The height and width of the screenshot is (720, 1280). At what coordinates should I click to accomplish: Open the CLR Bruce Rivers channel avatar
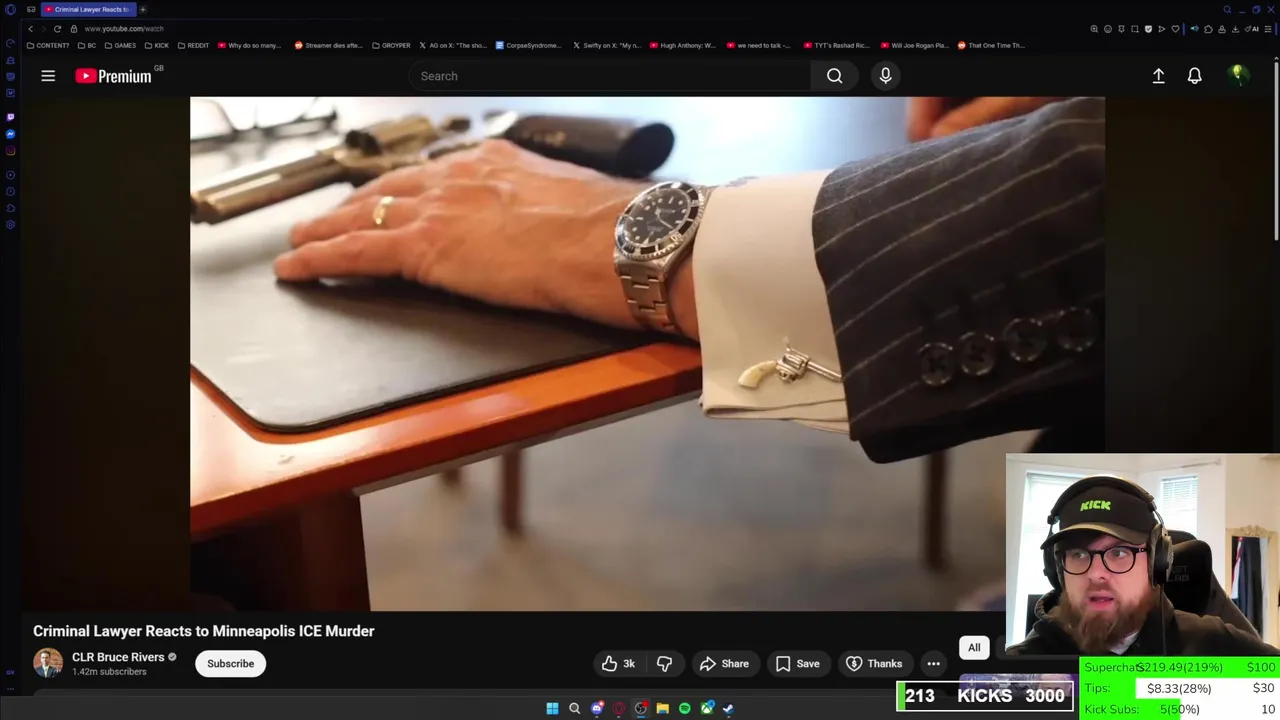47,663
